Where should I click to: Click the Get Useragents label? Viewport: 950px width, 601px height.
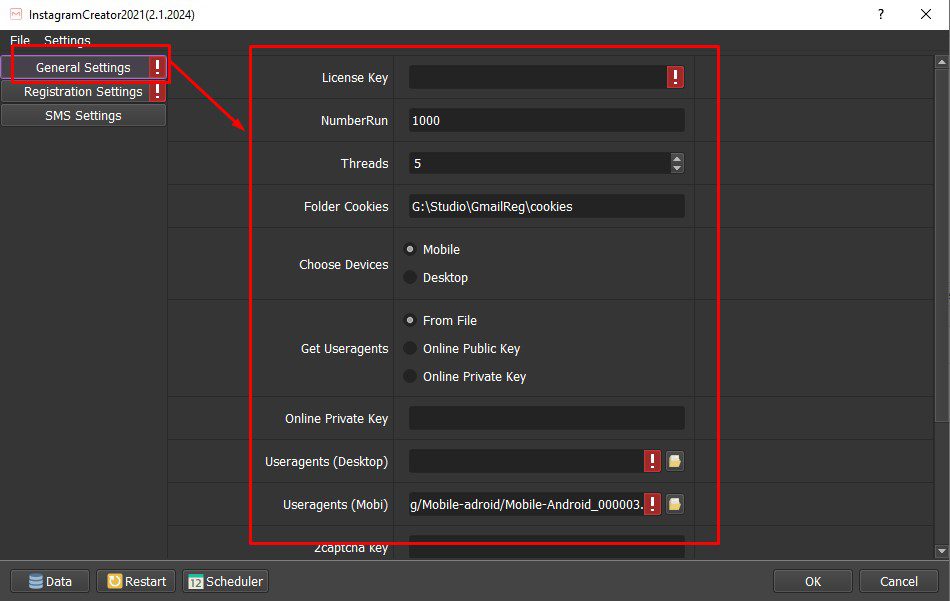click(344, 349)
